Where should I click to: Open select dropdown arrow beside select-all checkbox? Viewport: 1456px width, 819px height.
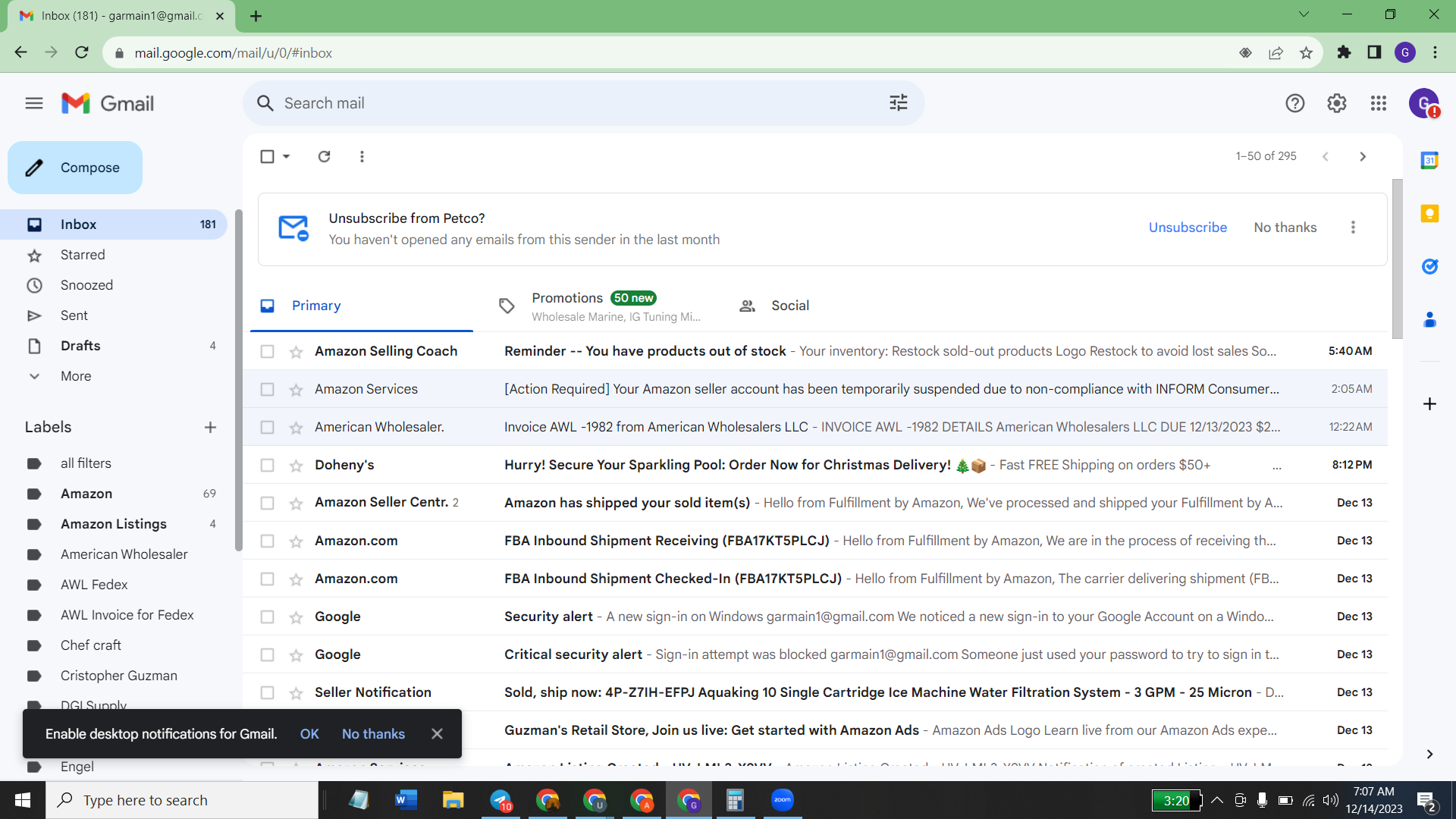click(x=286, y=156)
